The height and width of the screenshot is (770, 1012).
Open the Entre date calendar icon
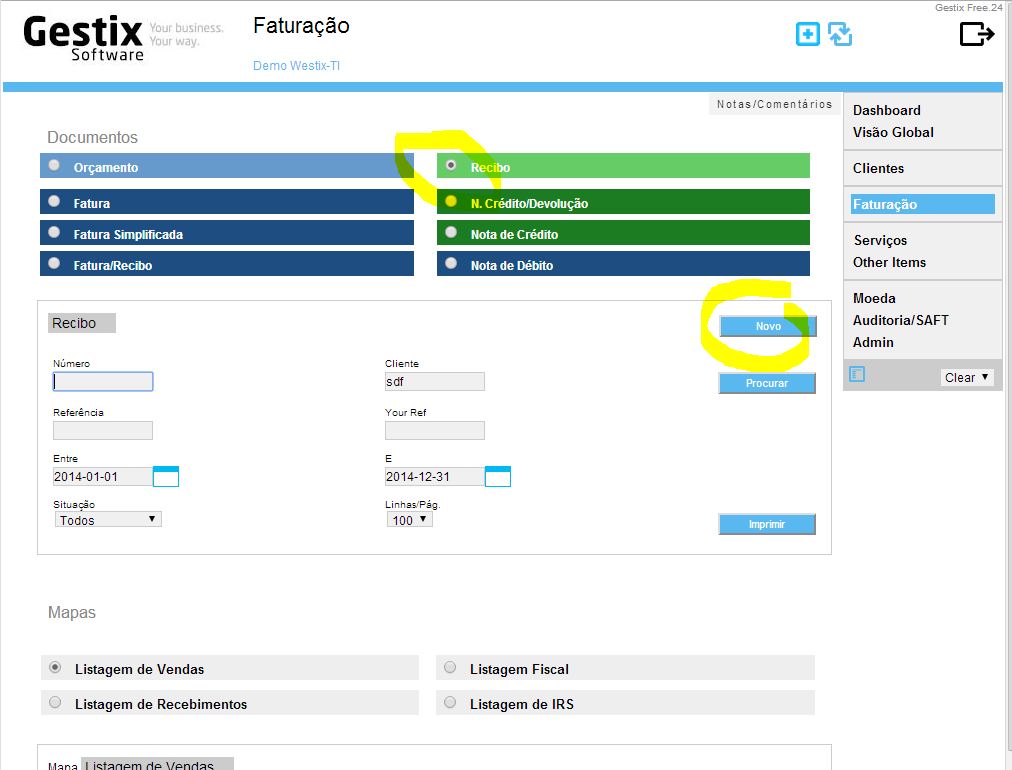point(166,476)
